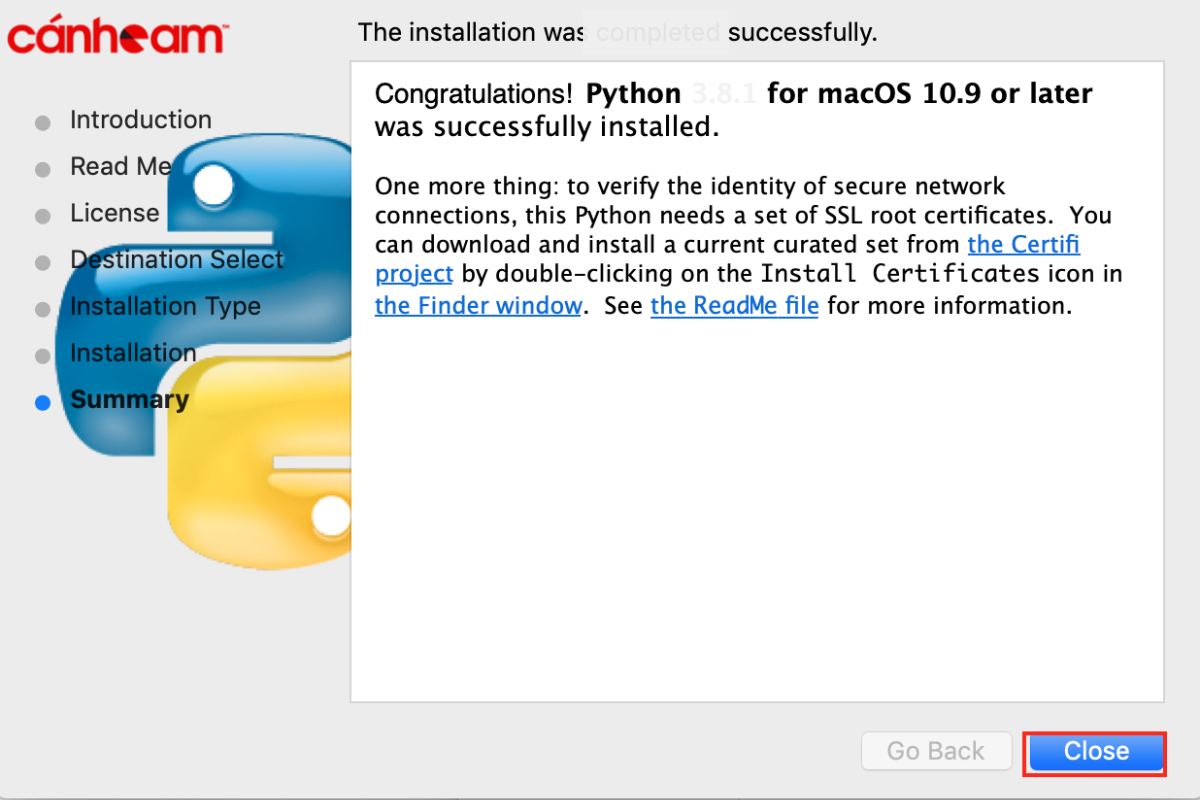This screenshot has width=1200, height=800.
Task: Select the Introduction step
Action: (141, 120)
